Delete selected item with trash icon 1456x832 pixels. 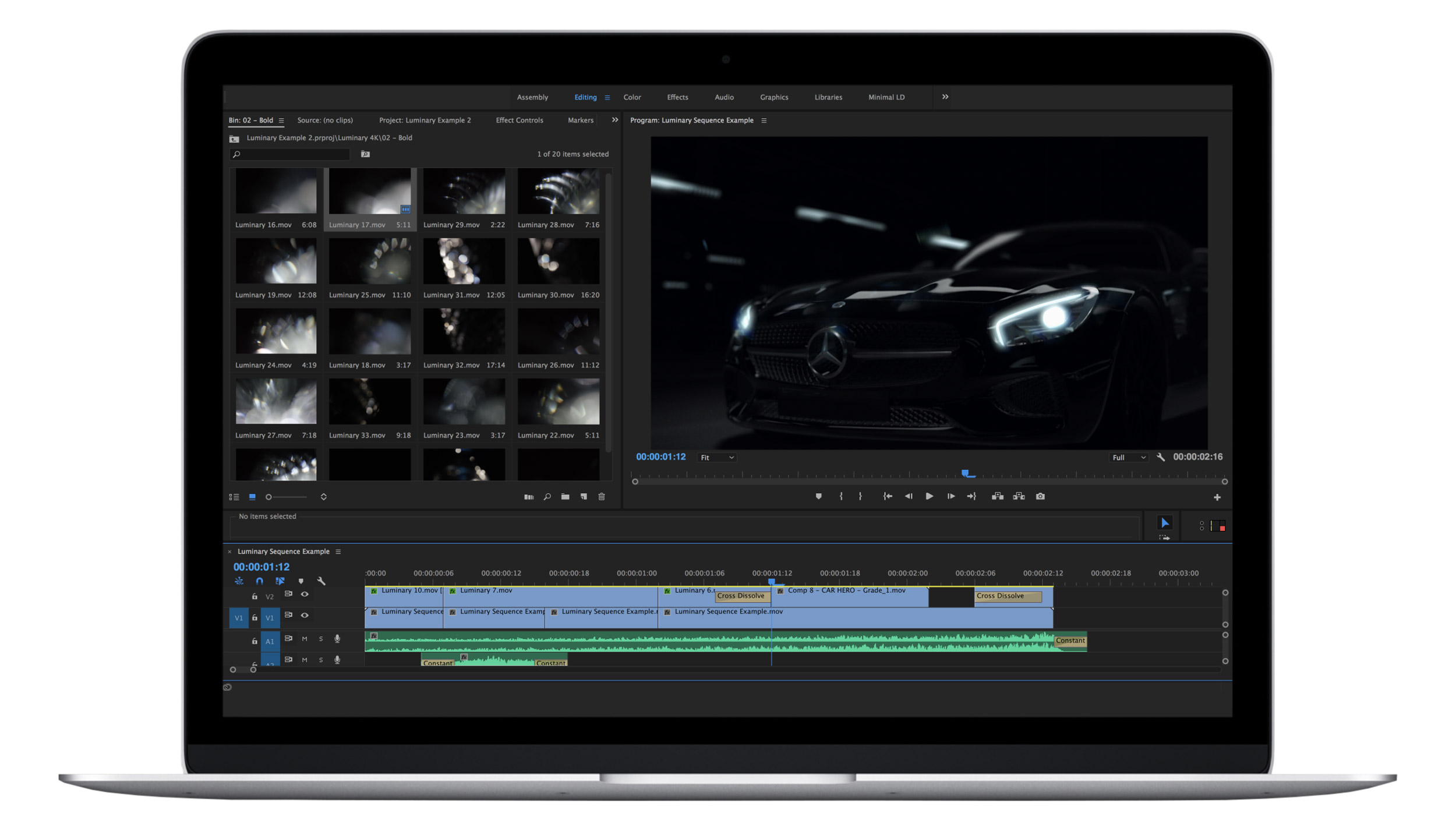[x=602, y=497]
